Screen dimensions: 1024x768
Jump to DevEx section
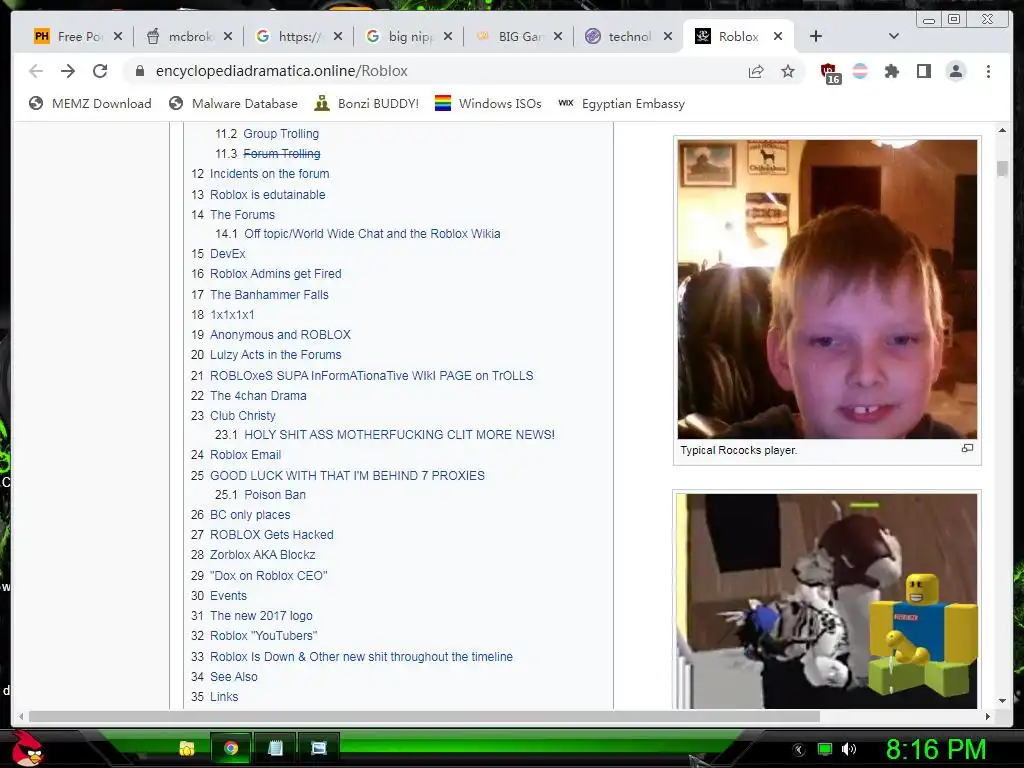click(x=227, y=253)
